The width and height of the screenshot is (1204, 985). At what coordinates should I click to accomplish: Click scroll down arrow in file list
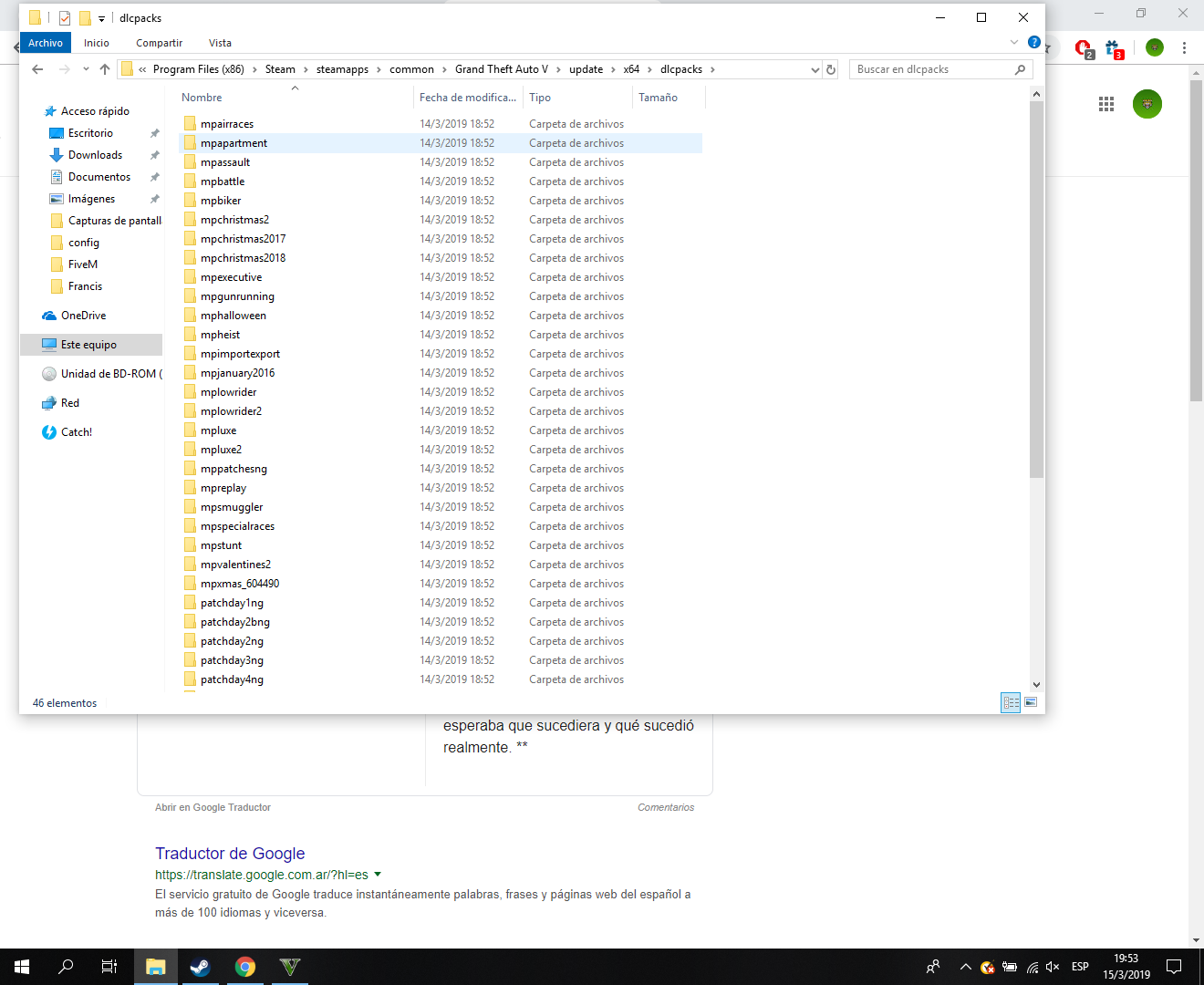(1036, 685)
